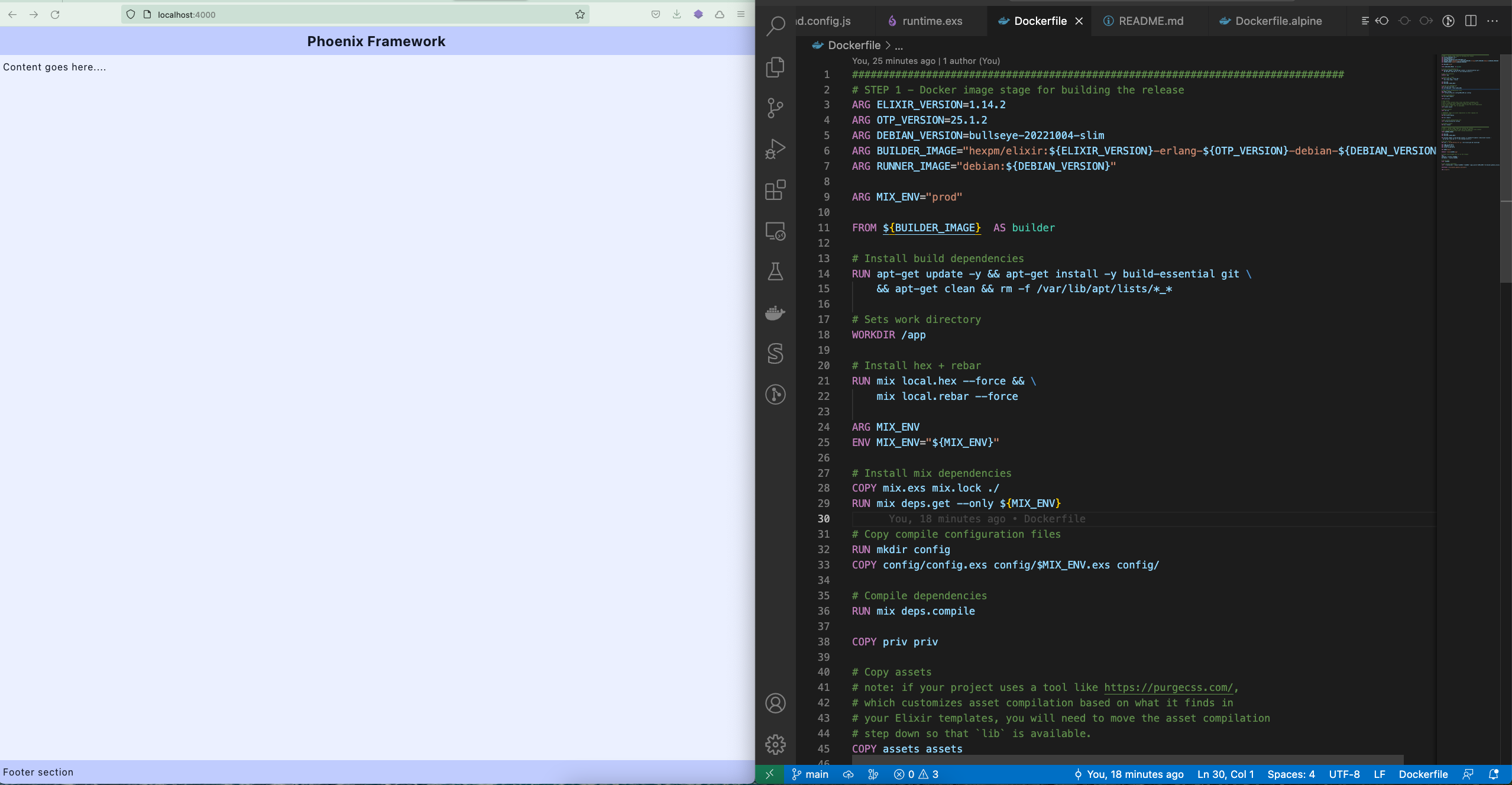This screenshot has width=1512, height=785.
Task: Open the Search view in the activity bar
Action: pyautogui.click(x=775, y=25)
